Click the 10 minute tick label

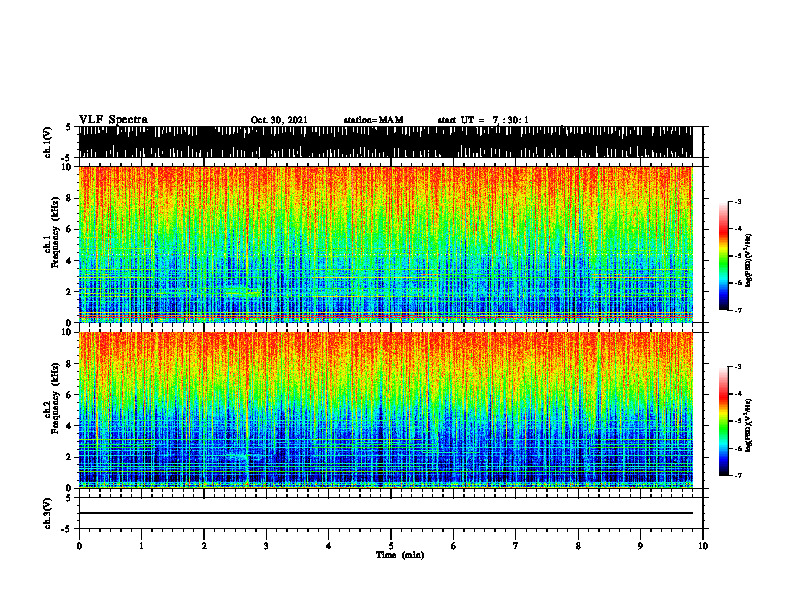(703, 546)
